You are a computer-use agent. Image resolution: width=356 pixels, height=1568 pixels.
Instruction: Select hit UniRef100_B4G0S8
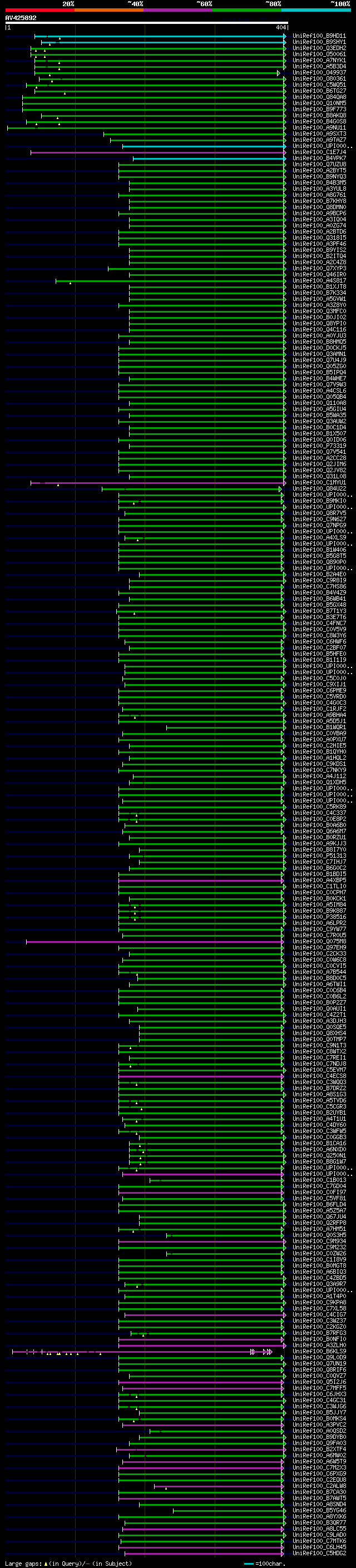point(319,122)
